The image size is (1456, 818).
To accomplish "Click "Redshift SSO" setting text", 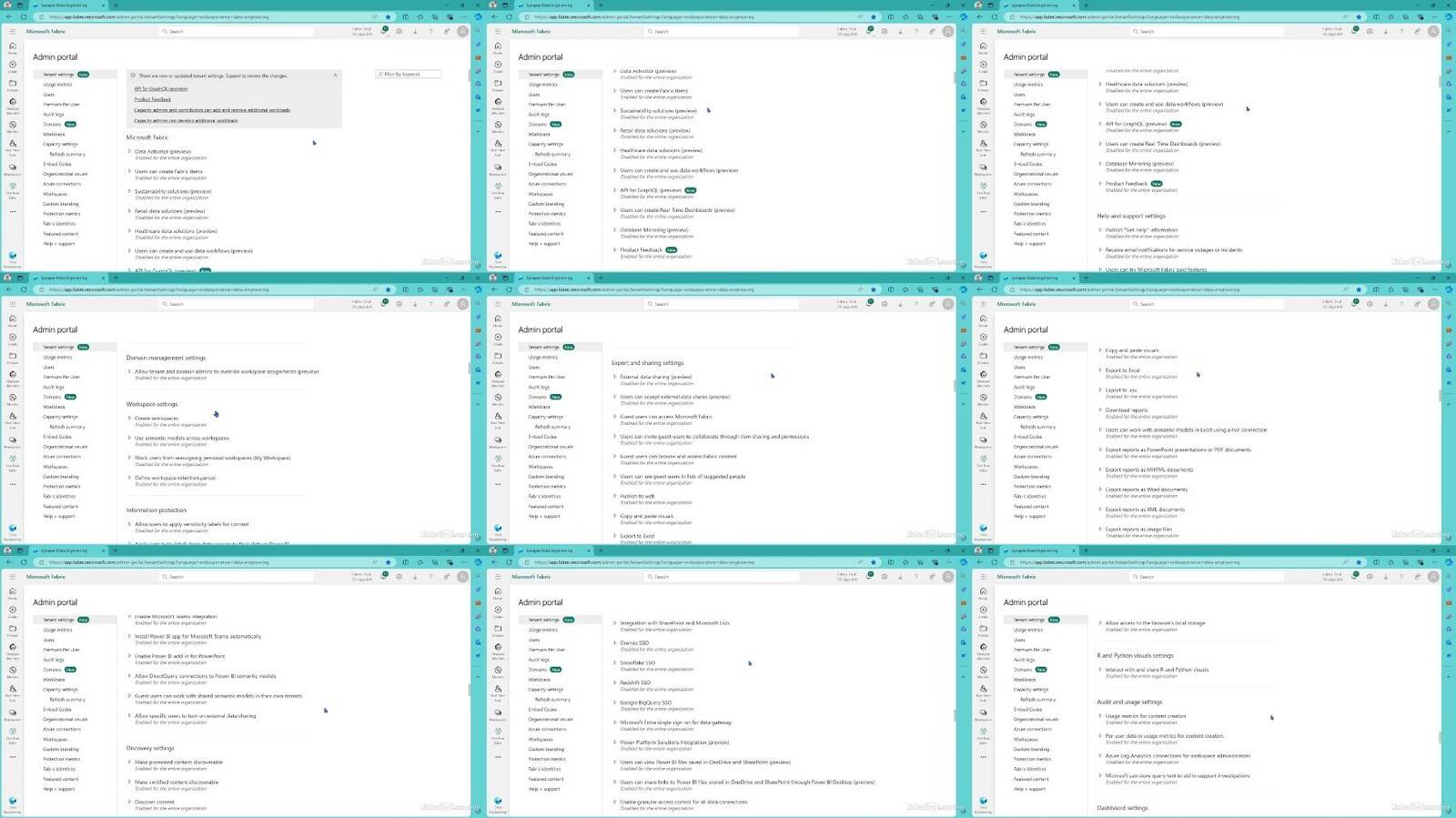I will pyautogui.click(x=635, y=682).
